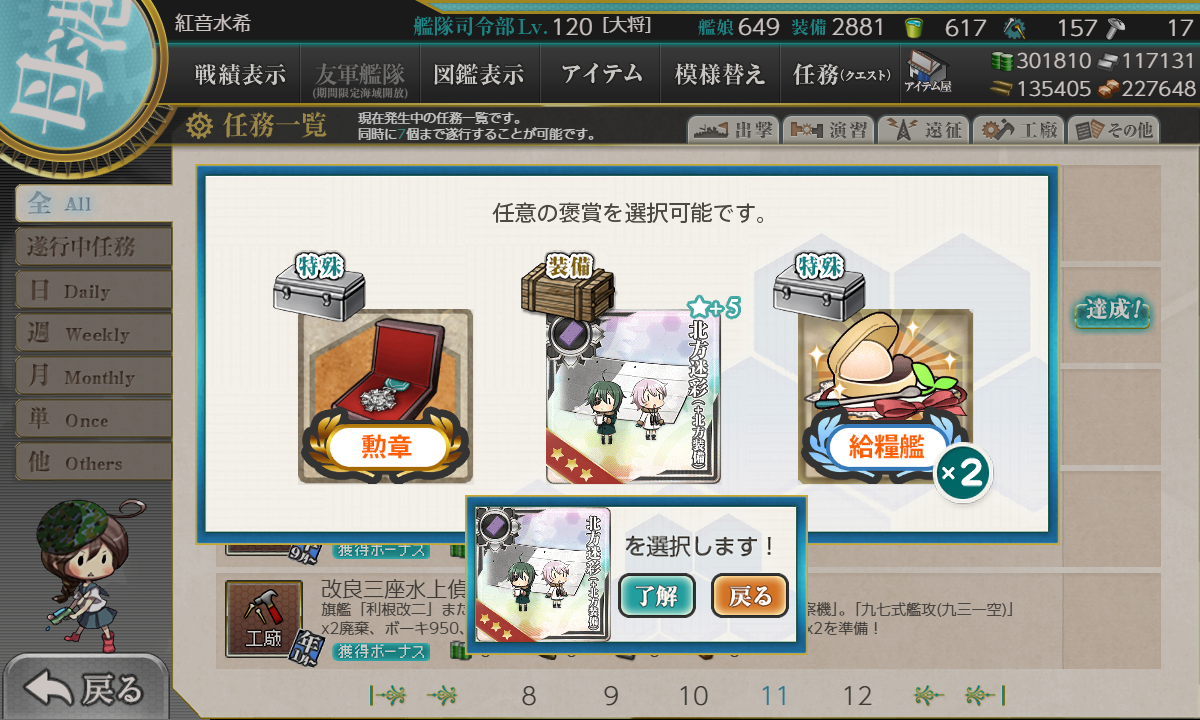Filter quests by その他 tab
1200x720 pixels.
[x=1112, y=130]
